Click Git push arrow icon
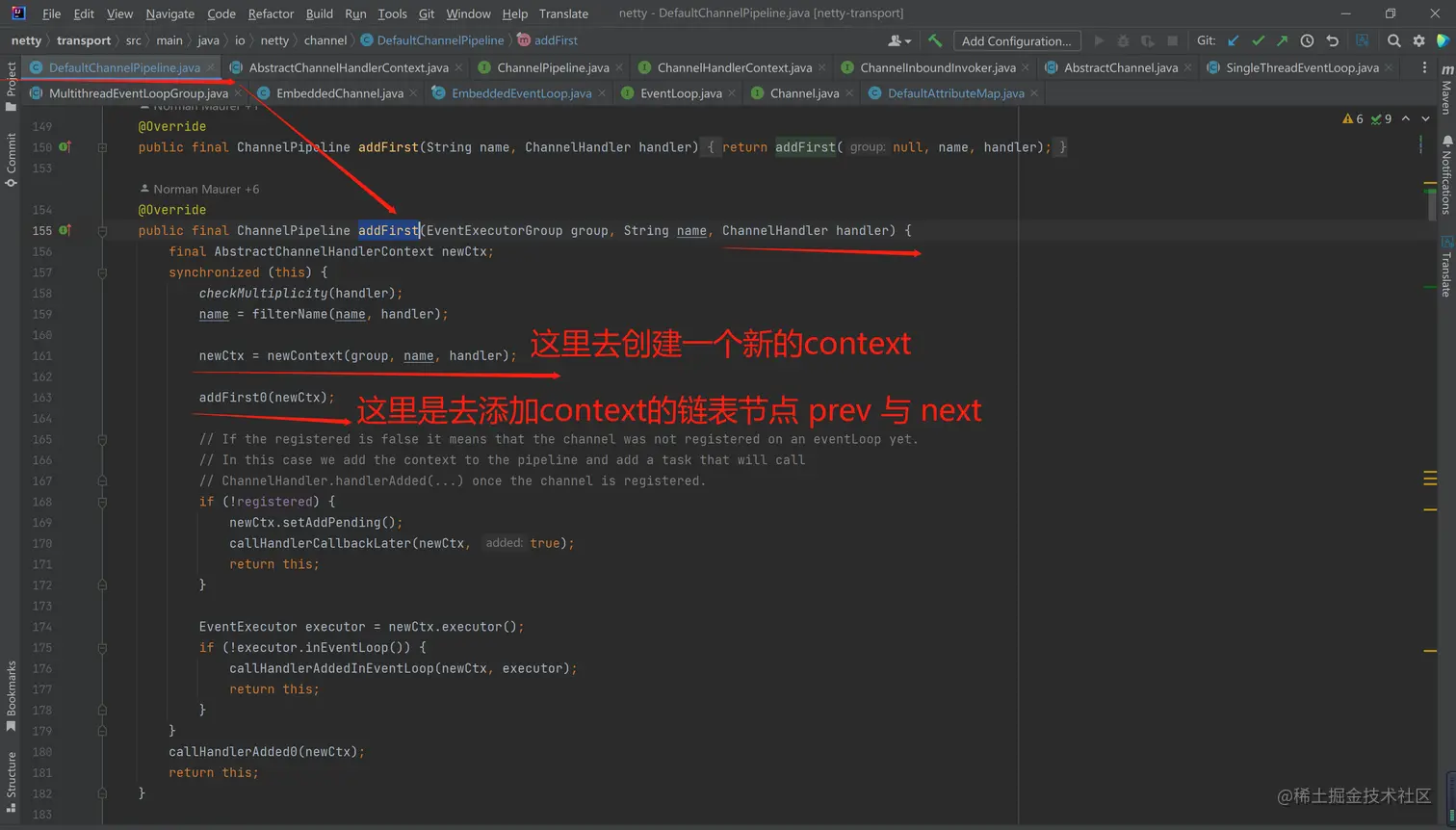Image resolution: width=1456 pixels, height=830 pixels. (x=1282, y=40)
